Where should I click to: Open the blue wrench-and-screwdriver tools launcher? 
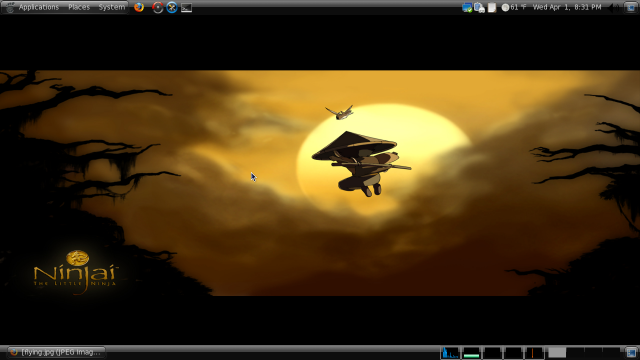pos(172,7)
